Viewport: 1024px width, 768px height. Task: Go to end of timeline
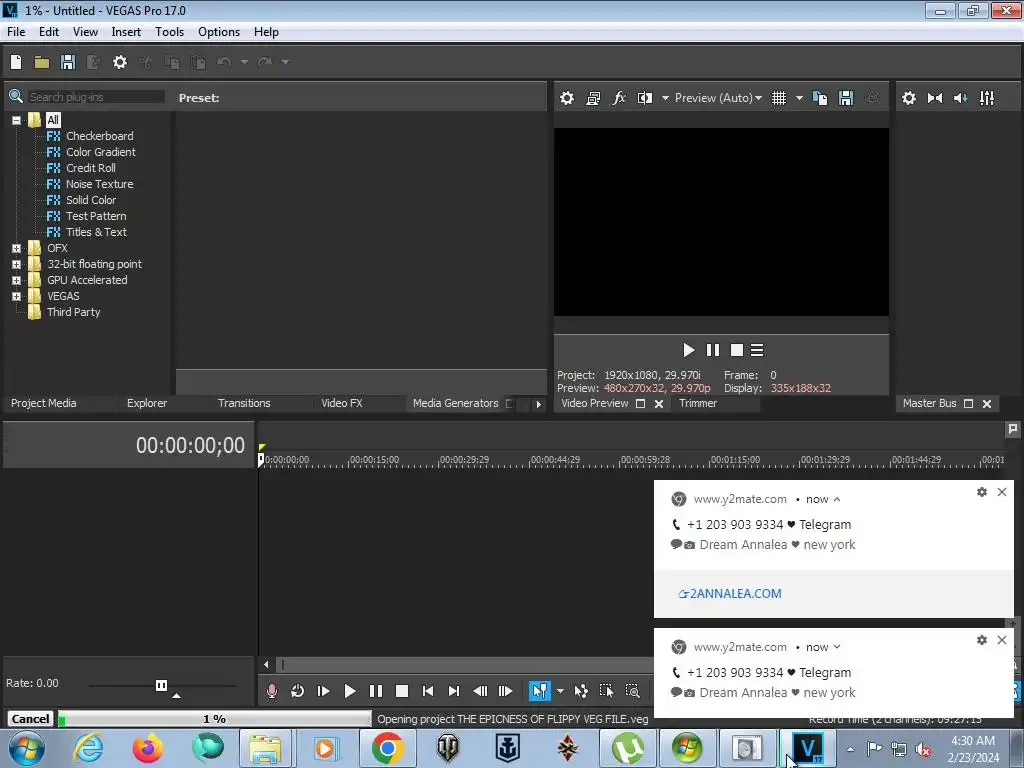454,691
